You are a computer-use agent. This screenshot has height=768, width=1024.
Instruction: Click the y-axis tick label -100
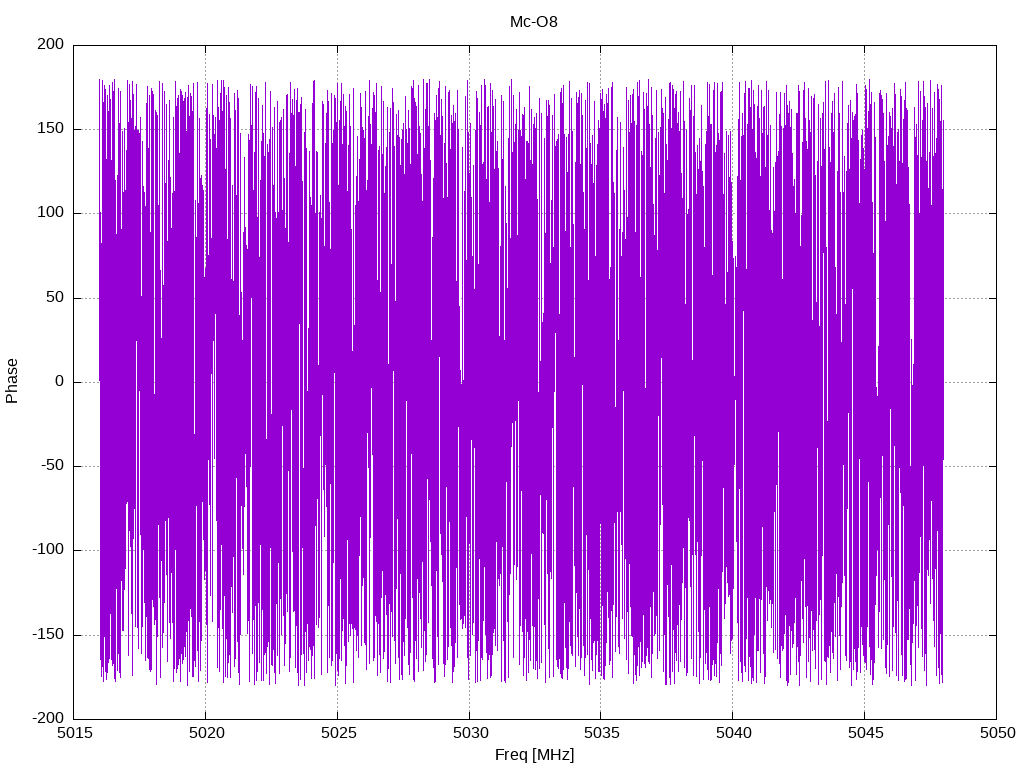click(x=48, y=550)
